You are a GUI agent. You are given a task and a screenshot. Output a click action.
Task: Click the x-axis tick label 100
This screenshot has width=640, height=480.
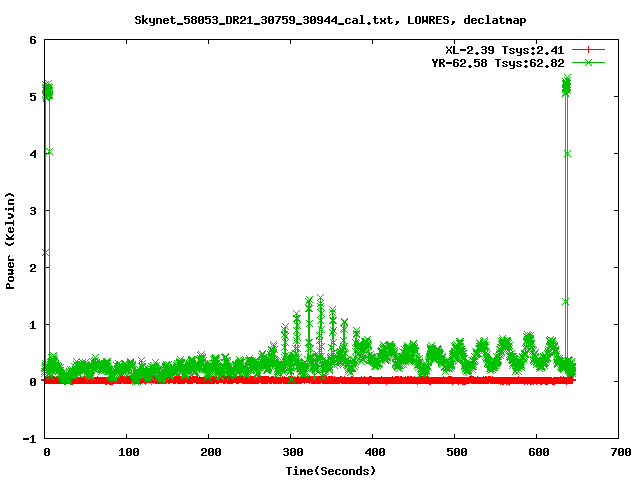129,452
